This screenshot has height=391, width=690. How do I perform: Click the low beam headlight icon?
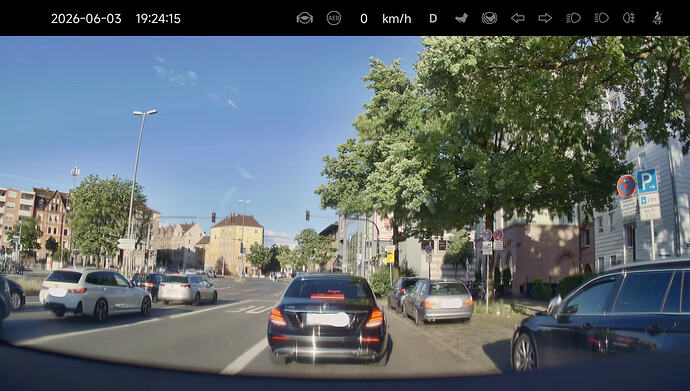[x=573, y=18]
